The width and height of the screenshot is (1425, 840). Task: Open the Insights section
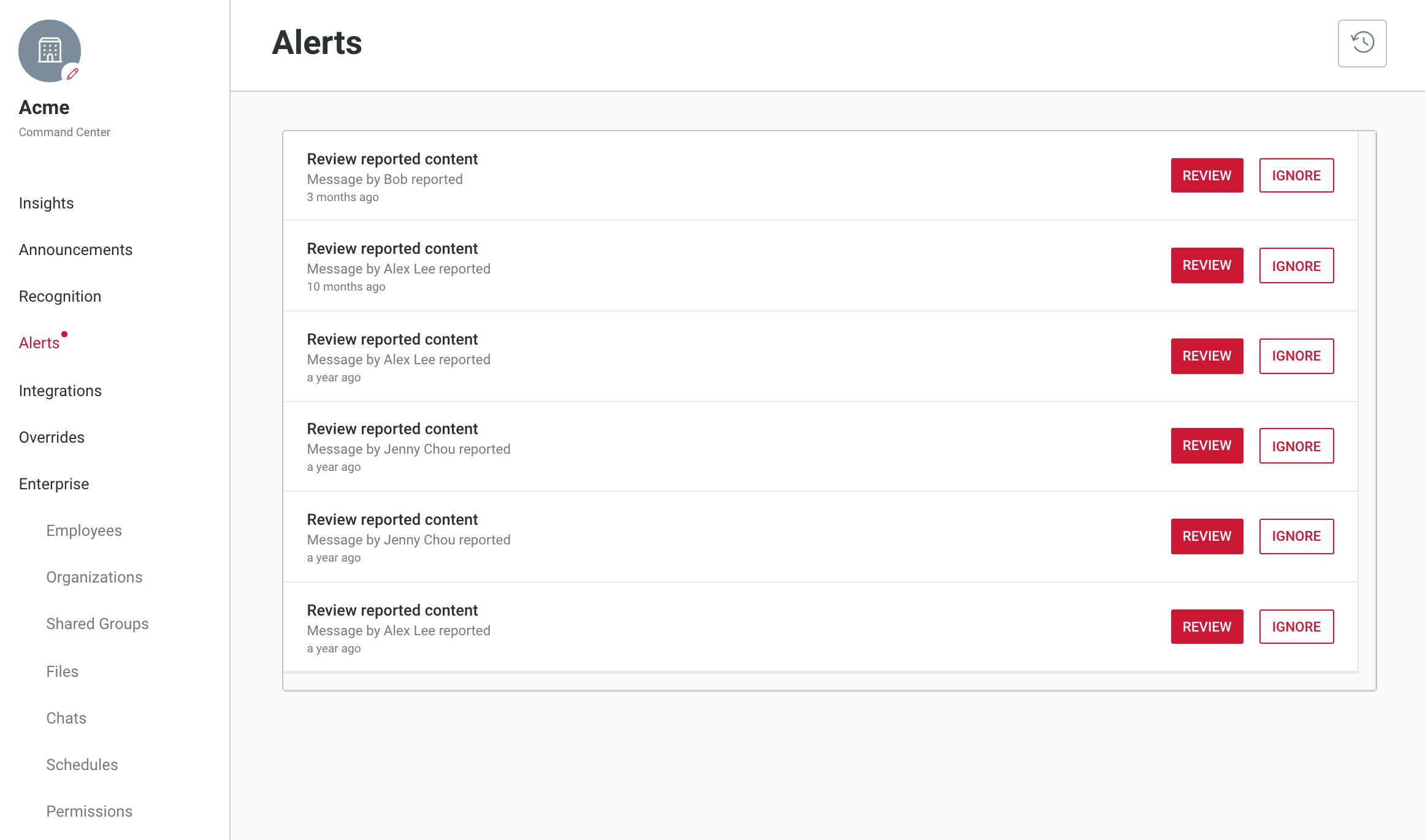(46, 203)
